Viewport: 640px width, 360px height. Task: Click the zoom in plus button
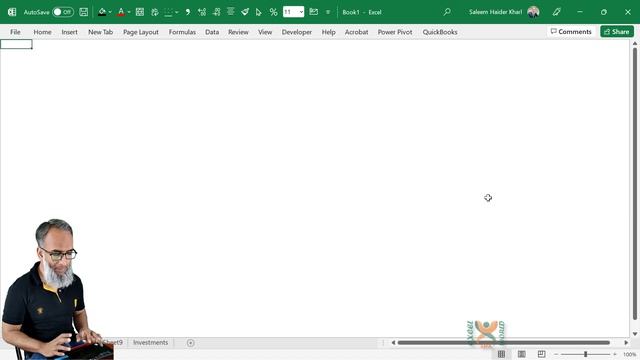615,354
